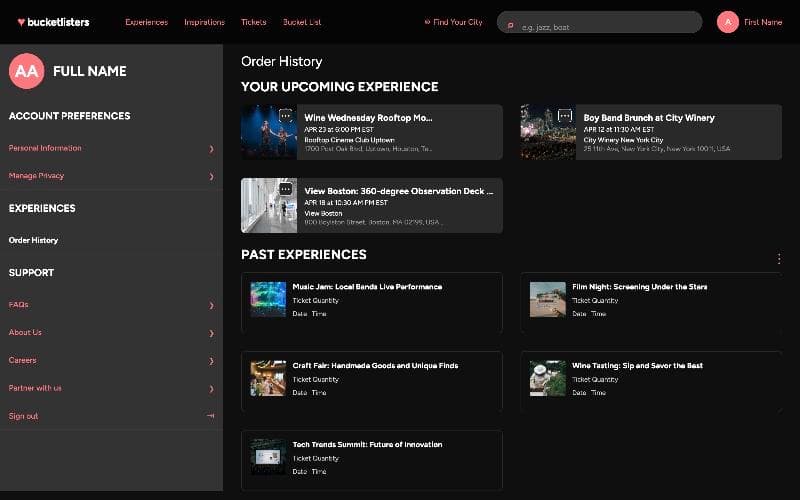
Task: Click the 800 Boylston Street address text
Action: click(373, 222)
